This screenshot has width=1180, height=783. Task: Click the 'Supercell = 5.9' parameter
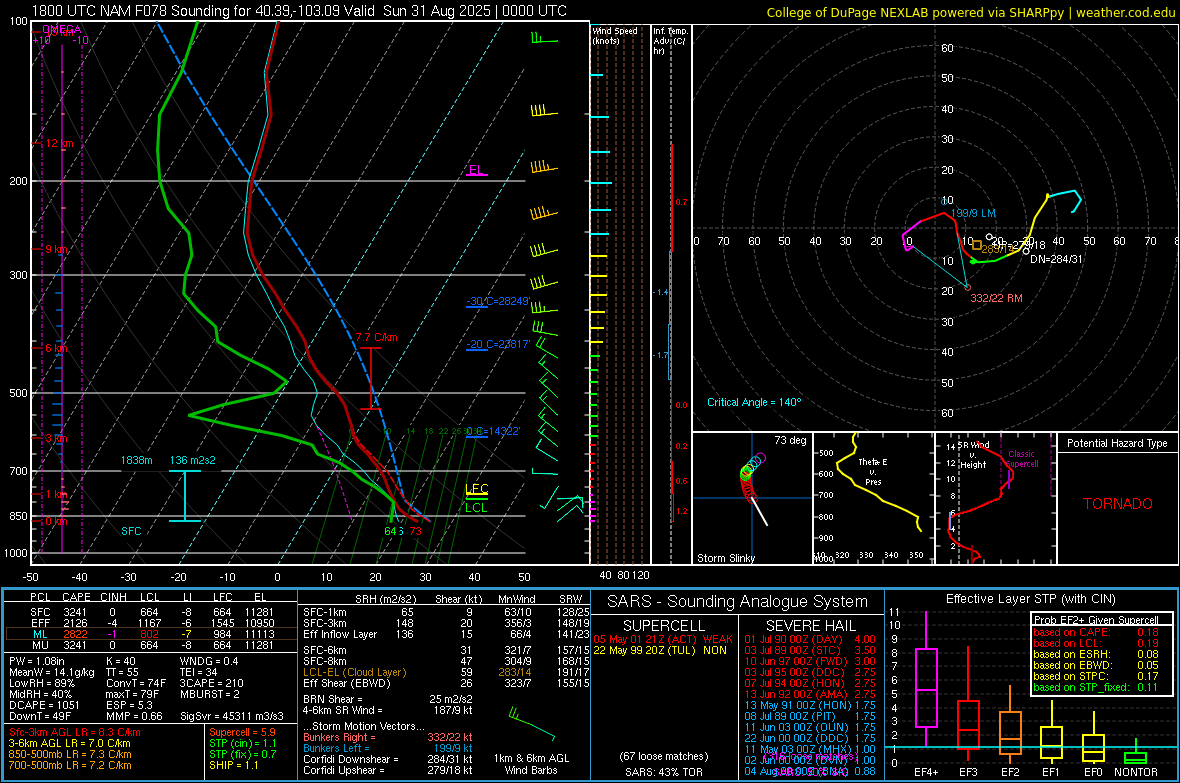click(242, 732)
